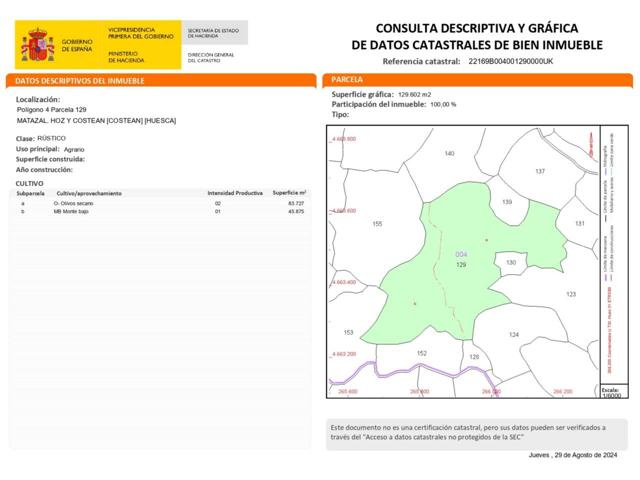Click the 'Este documento no es una certificación' notice

tap(476, 433)
